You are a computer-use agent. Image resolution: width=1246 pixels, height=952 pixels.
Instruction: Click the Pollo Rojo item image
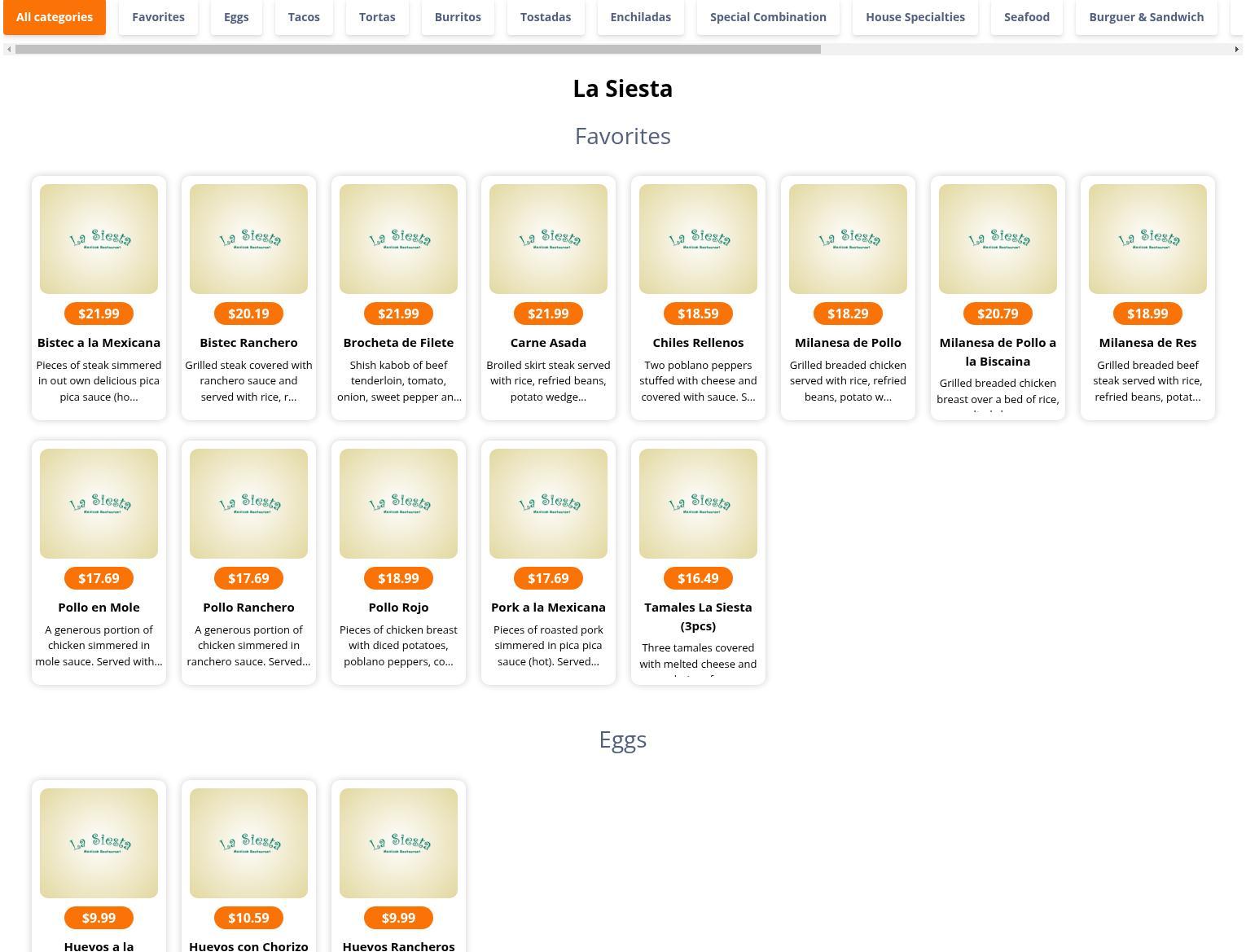point(398,503)
